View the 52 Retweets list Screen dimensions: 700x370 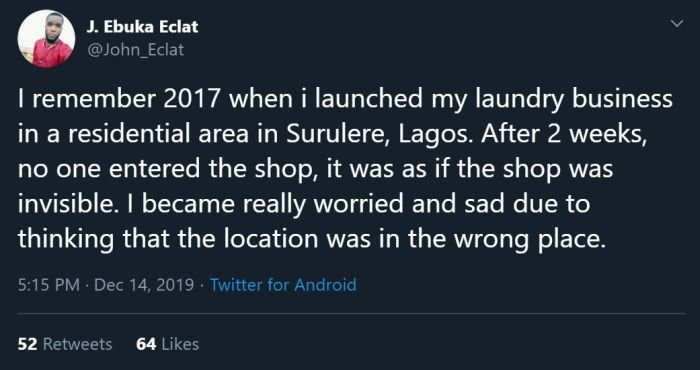65,344
